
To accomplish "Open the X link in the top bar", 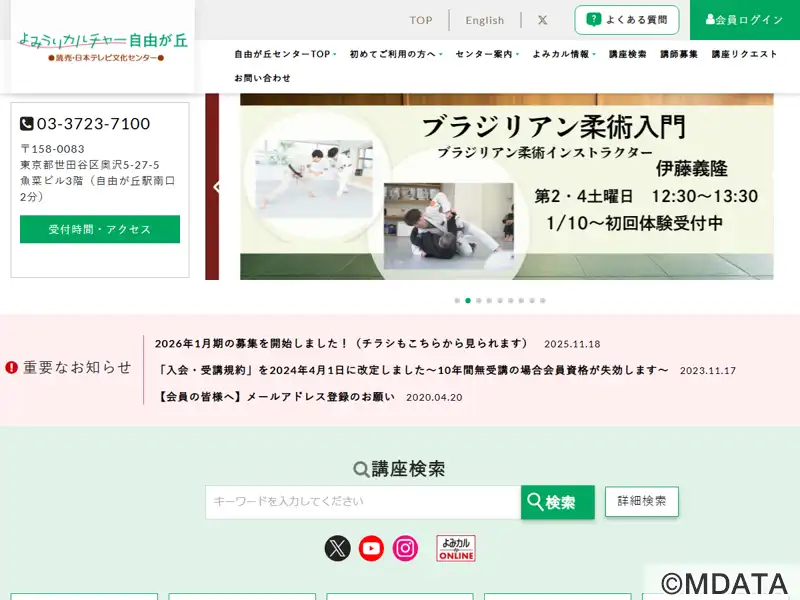I will pyautogui.click(x=542, y=20).
